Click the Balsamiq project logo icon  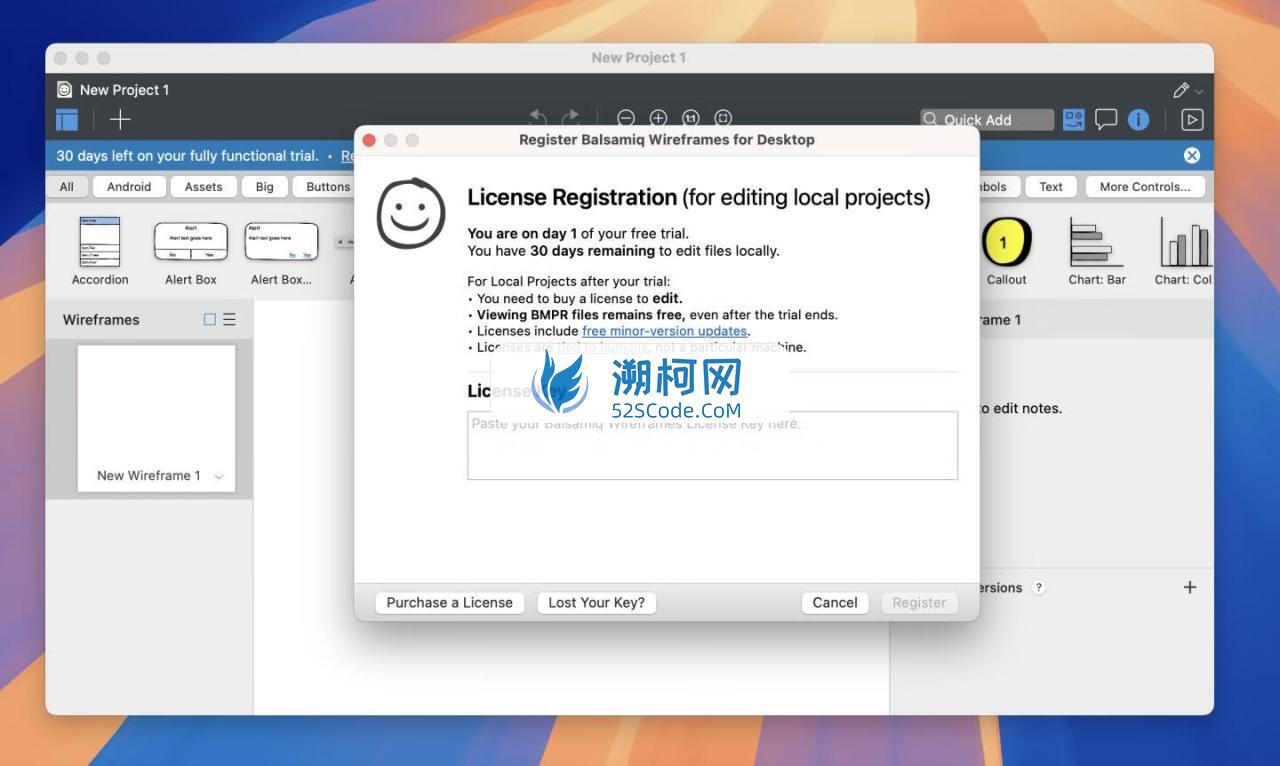(65, 89)
